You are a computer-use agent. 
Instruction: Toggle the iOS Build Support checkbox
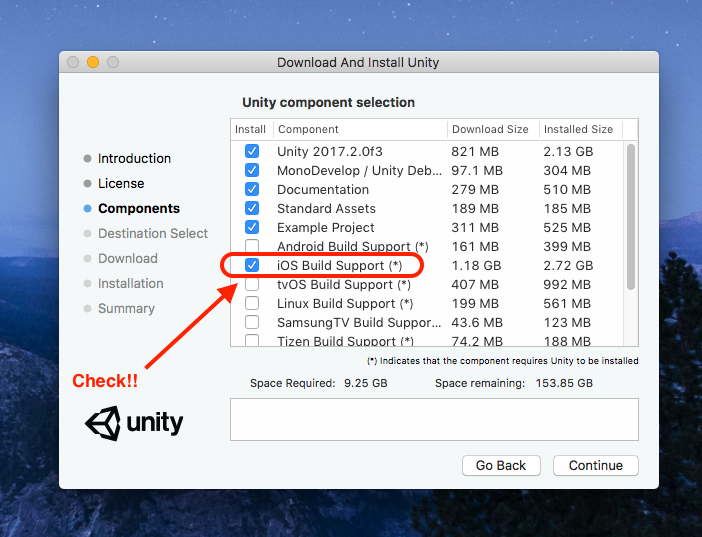(252, 266)
